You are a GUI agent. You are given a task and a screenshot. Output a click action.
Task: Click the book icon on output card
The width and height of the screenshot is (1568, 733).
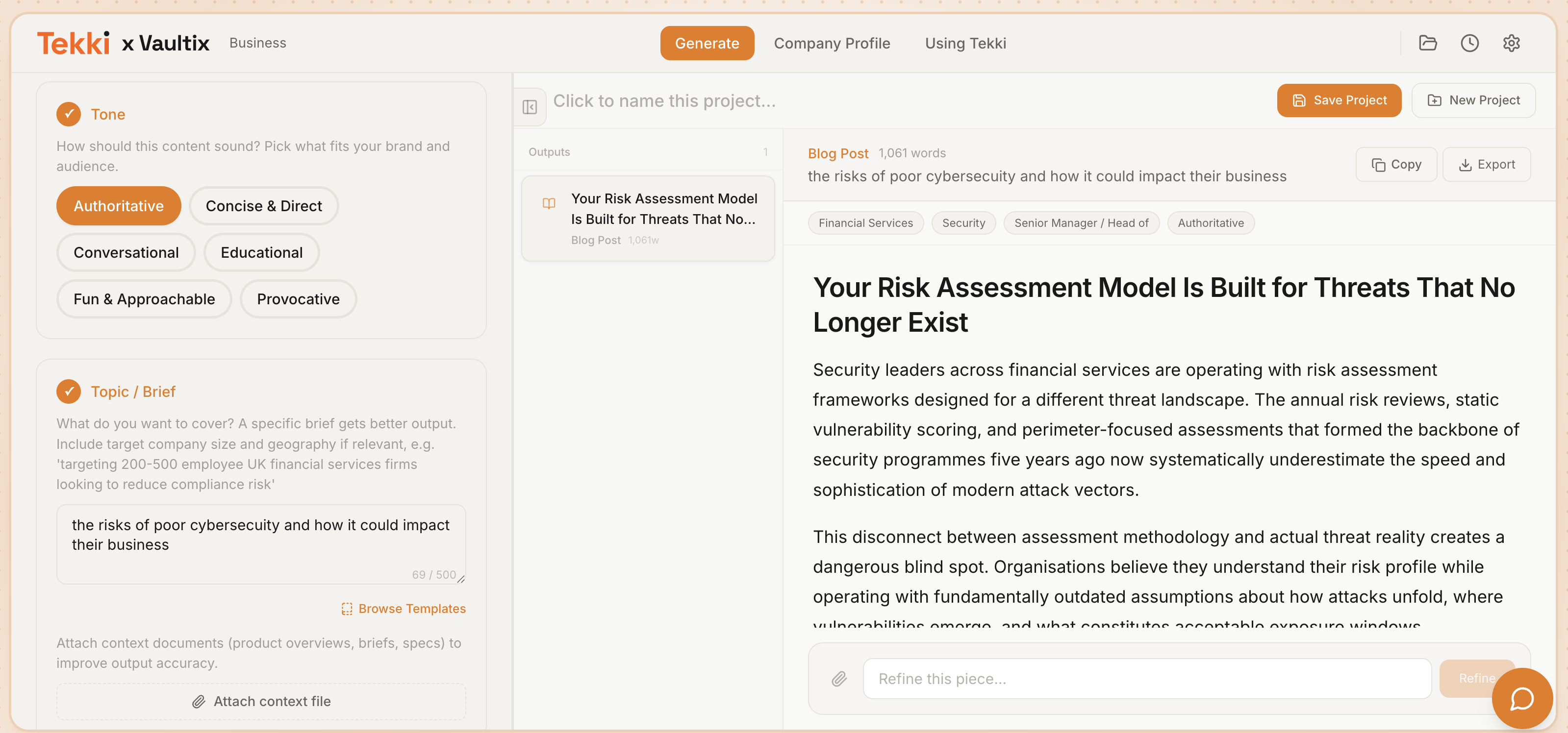point(549,203)
